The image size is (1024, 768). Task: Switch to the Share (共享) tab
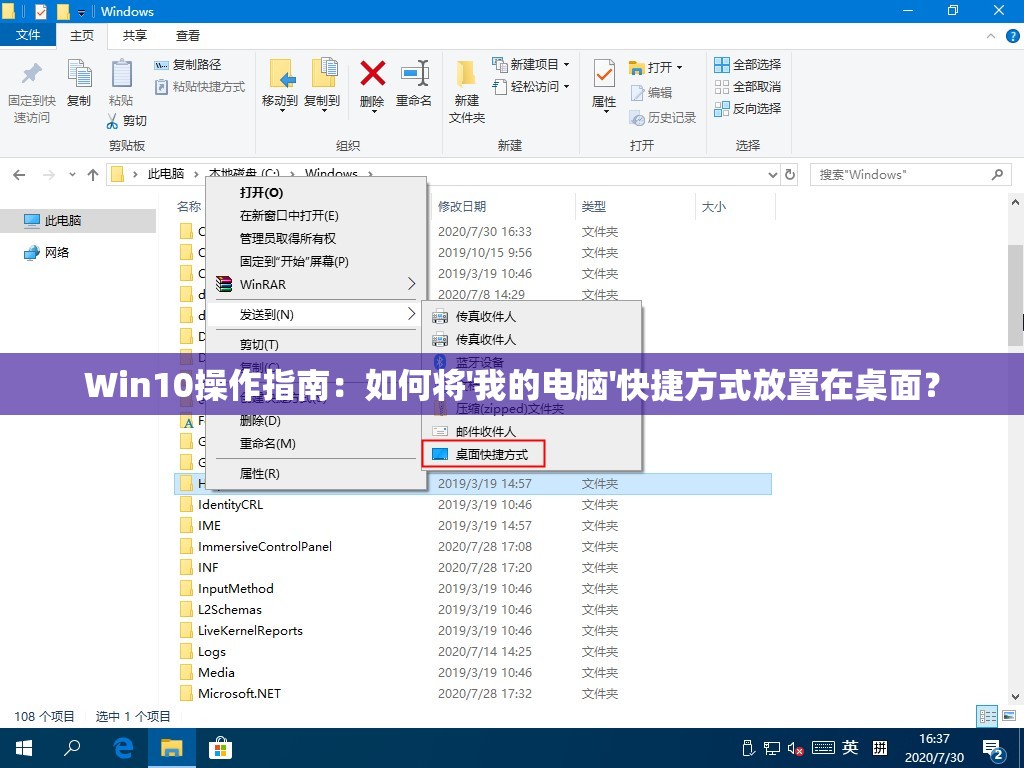tap(135, 35)
